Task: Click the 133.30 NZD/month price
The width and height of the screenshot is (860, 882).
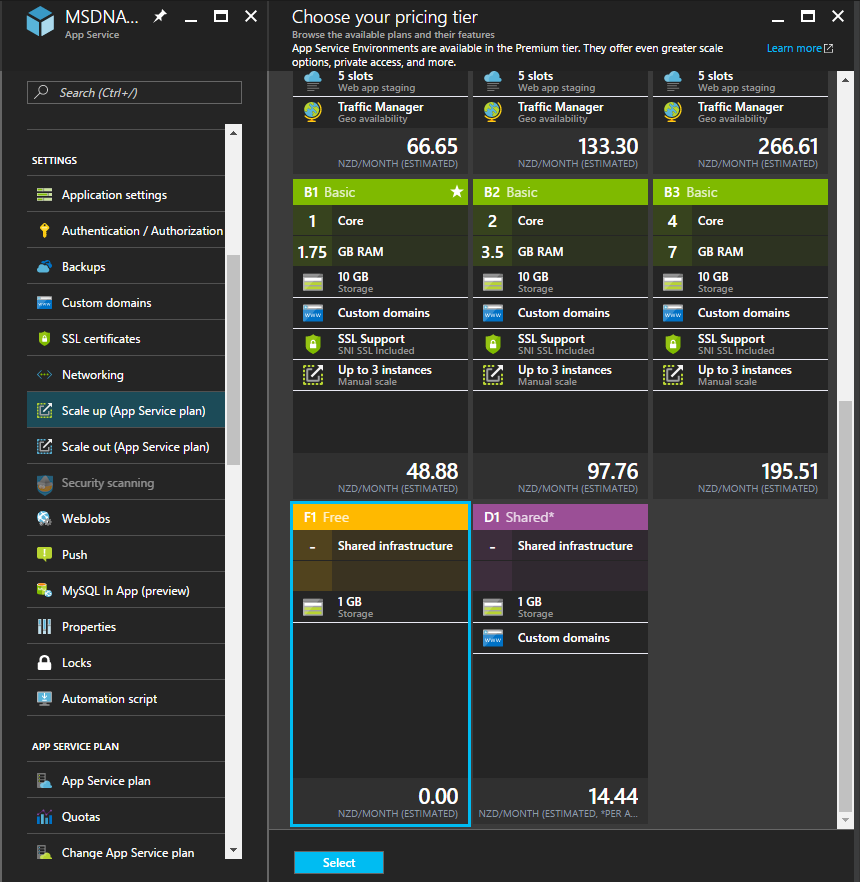Action: click(x=608, y=146)
